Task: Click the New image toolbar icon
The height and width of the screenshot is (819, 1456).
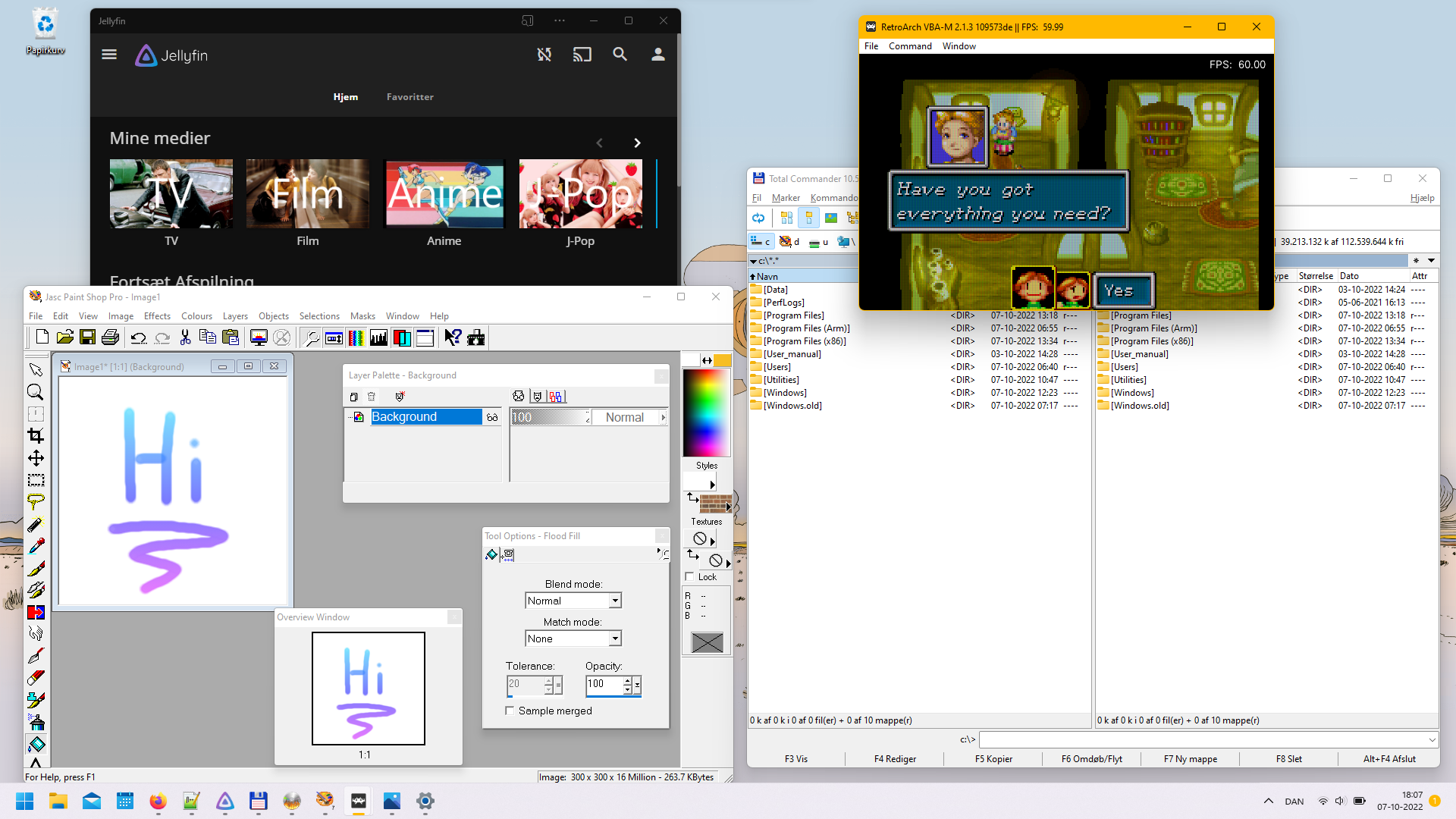Action: [x=42, y=337]
